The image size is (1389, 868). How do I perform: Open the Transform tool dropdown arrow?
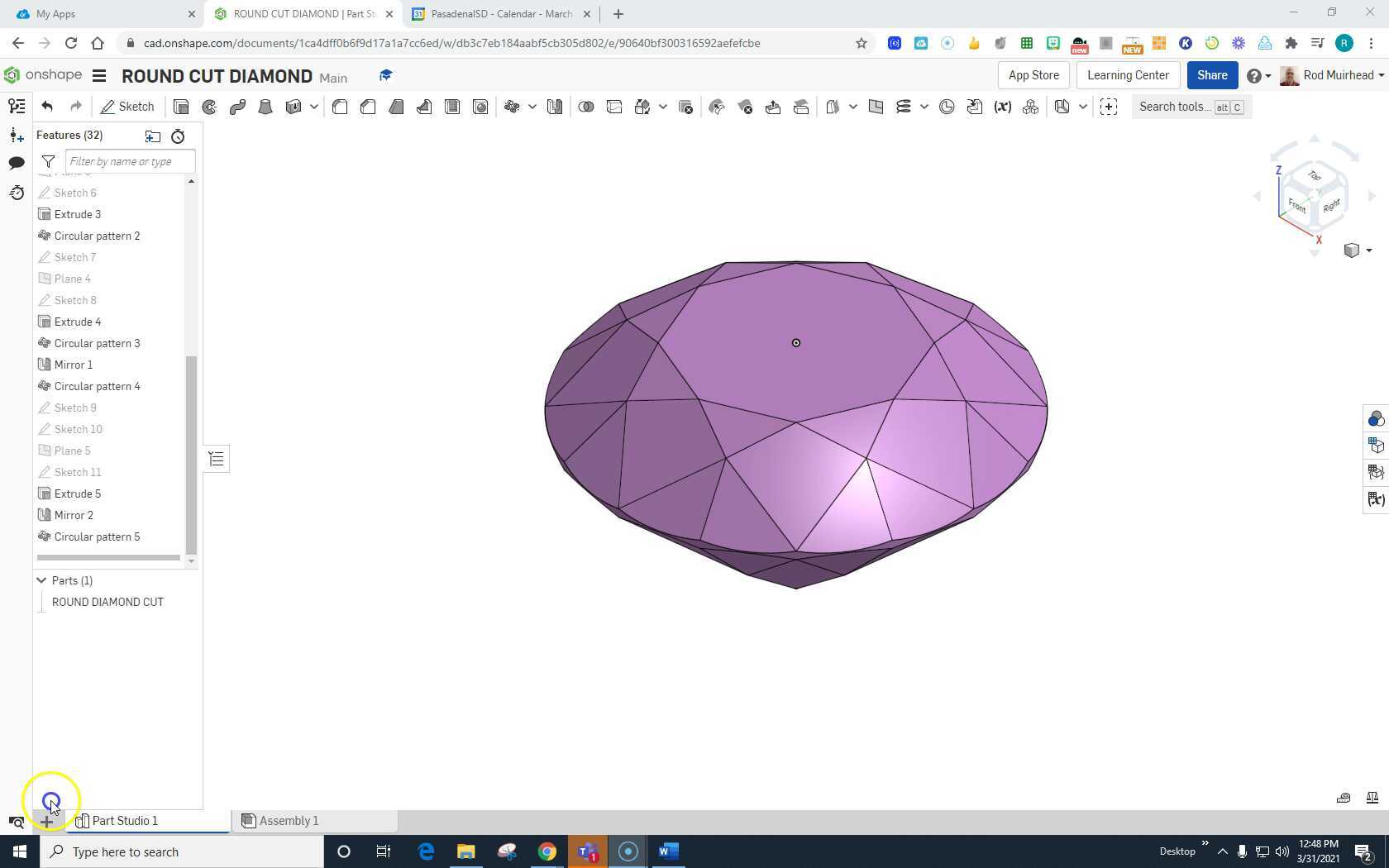(x=663, y=107)
